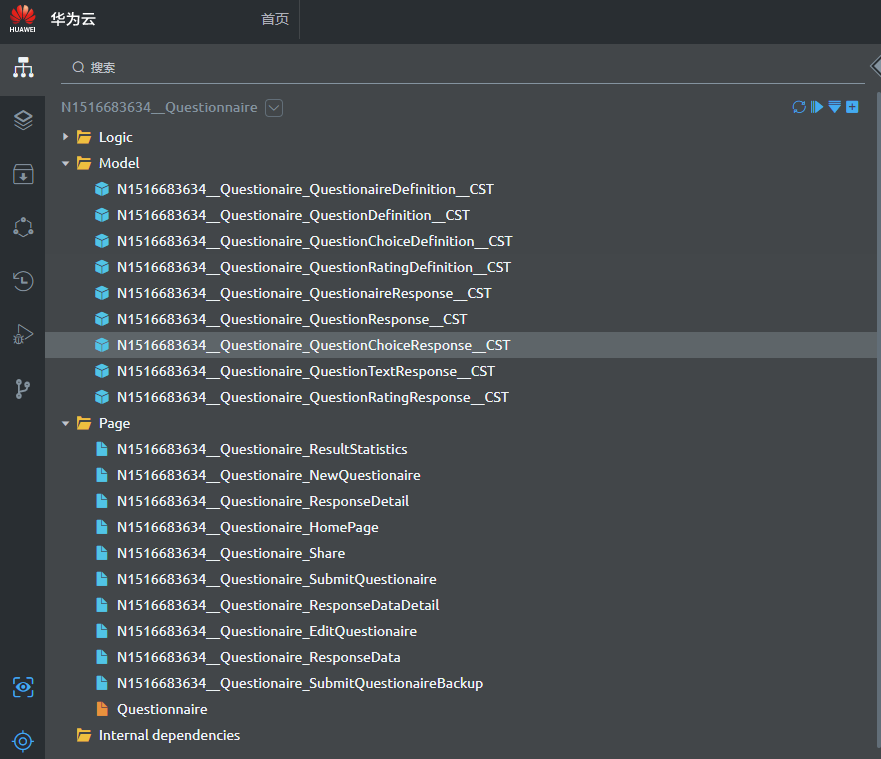Click the eye preview sidebar icon
Viewport: 881px width, 759px height.
23,687
